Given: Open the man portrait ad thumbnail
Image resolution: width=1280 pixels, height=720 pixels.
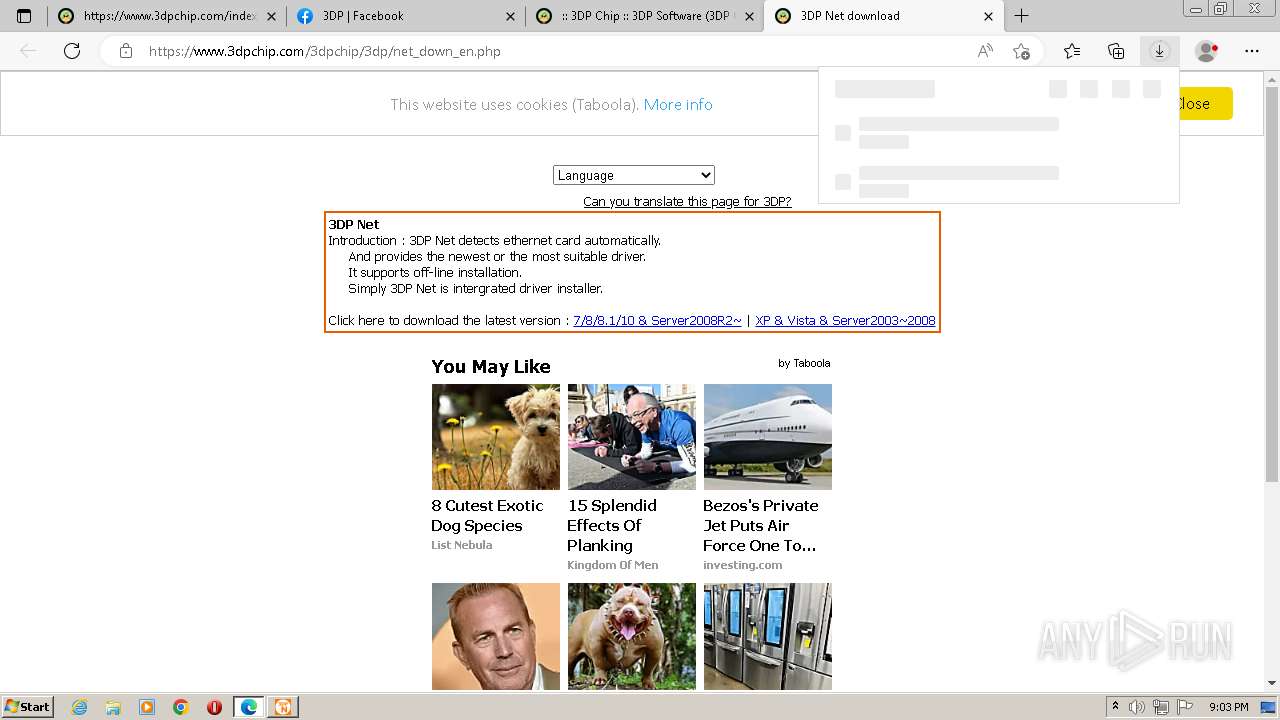Looking at the screenshot, I should pos(496,636).
